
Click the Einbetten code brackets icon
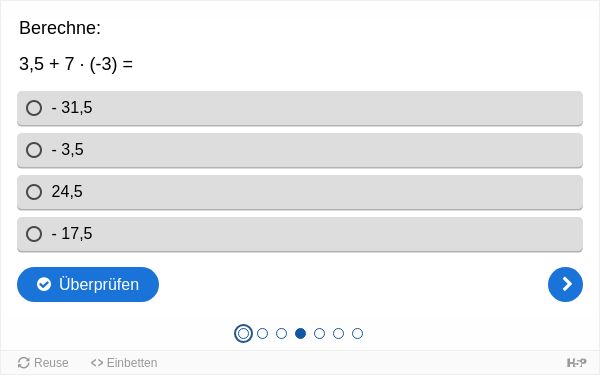coord(97,363)
